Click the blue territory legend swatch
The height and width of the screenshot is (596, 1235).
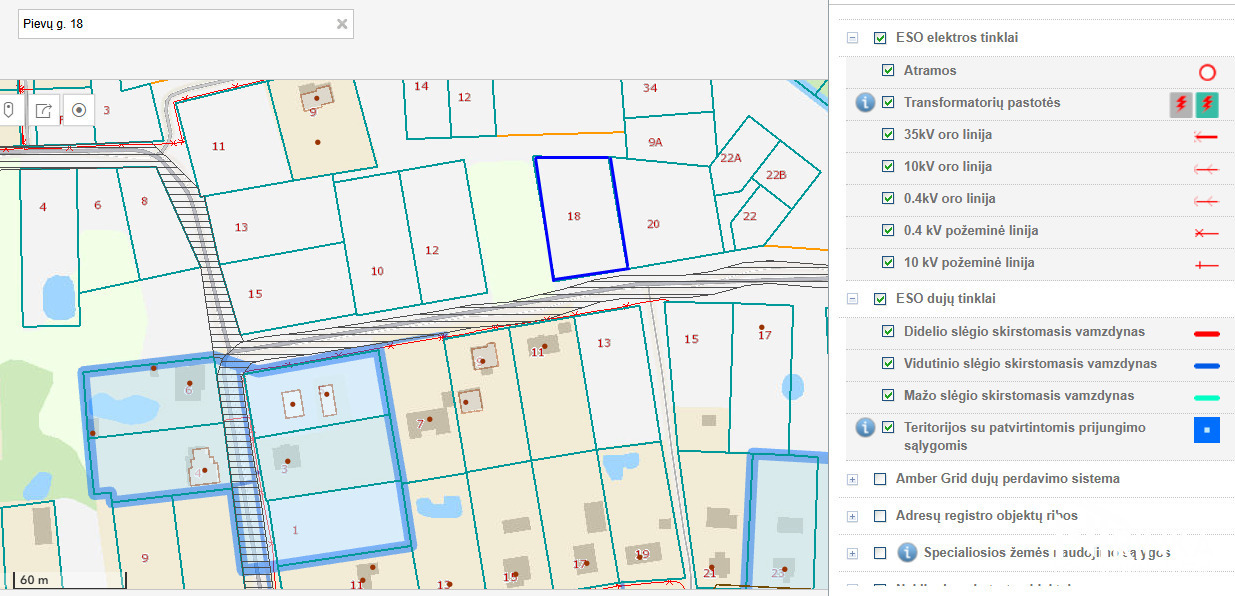(x=1206, y=430)
